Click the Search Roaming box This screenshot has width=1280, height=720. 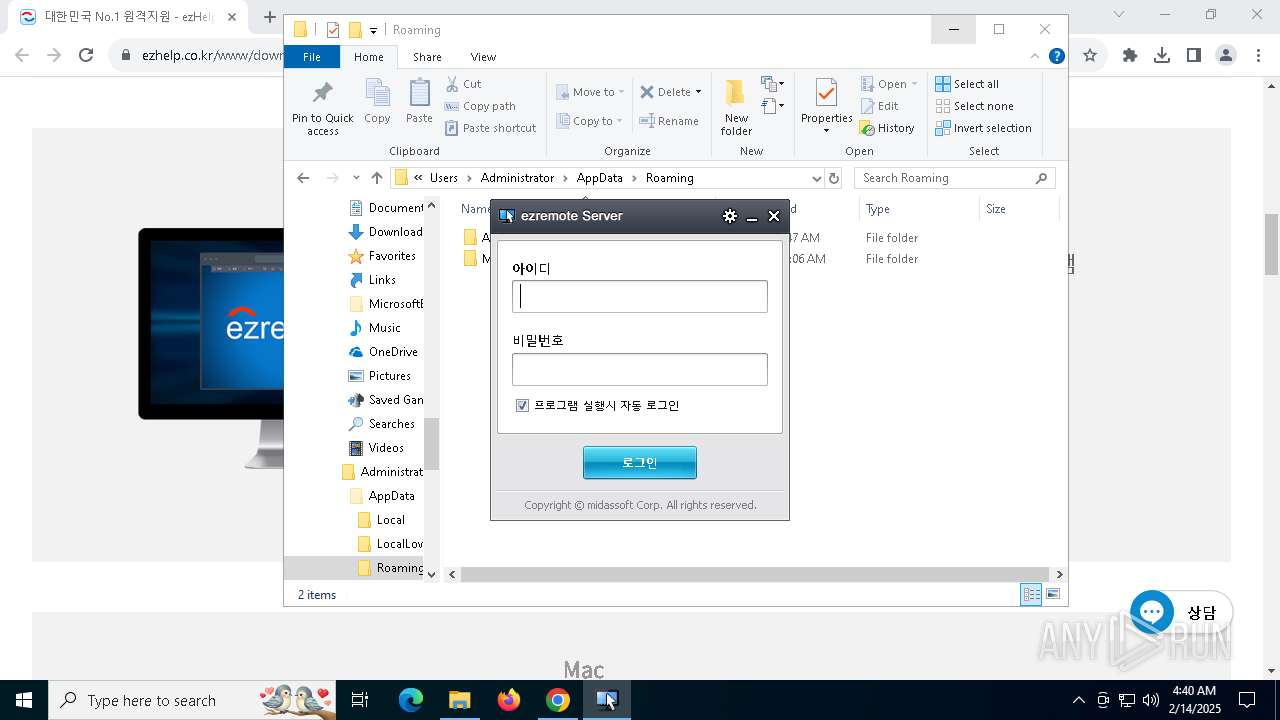click(x=955, y=178)
